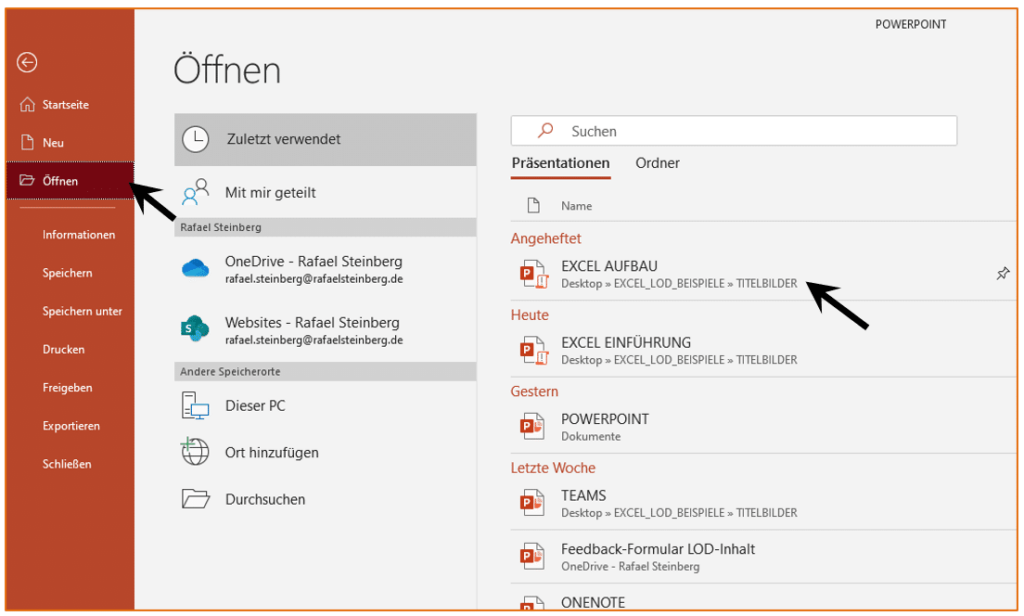Click into the Suchen search field
Screen dimensions: 1024x616
[734, 131]
